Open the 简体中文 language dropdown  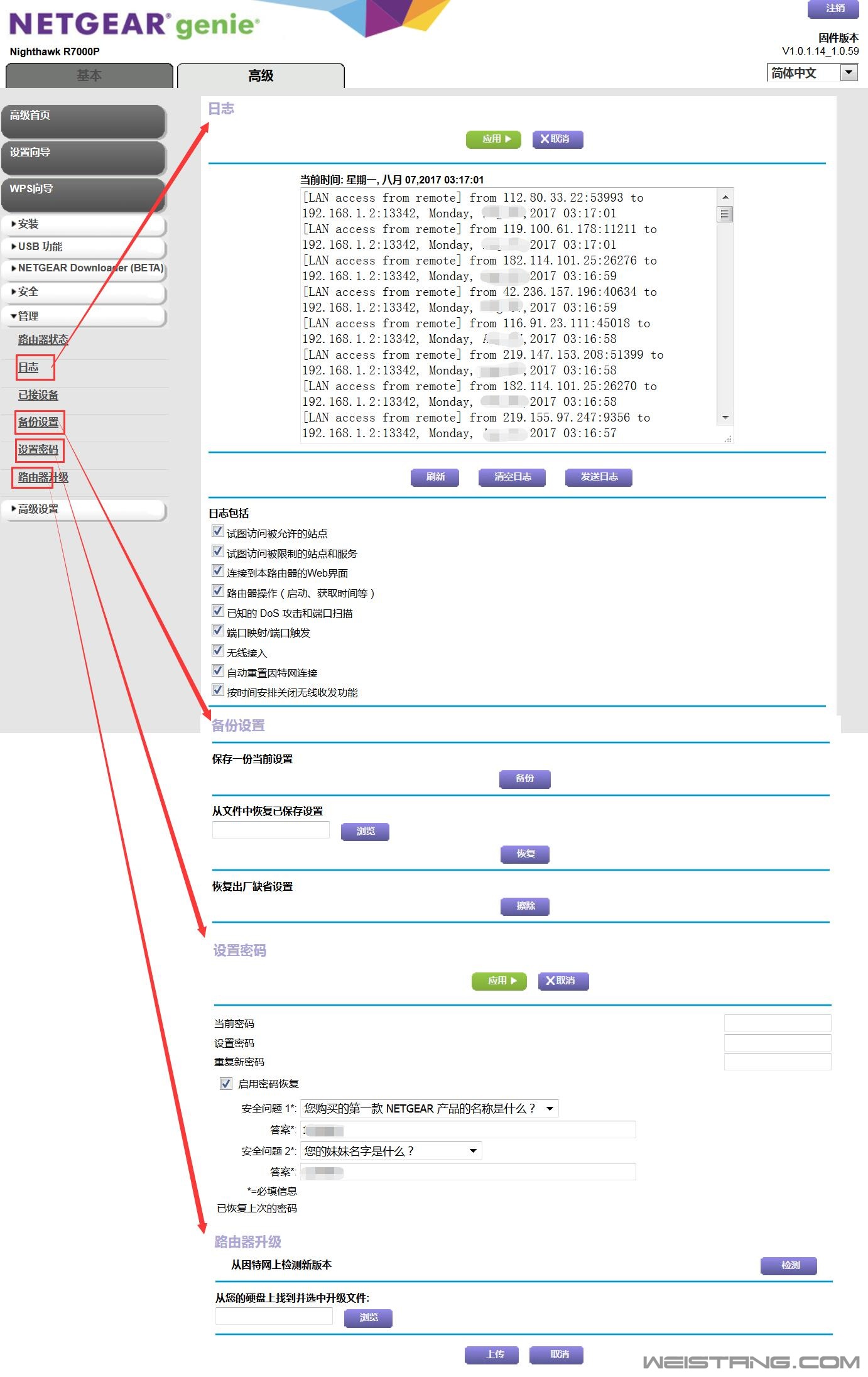coord(812,73)
